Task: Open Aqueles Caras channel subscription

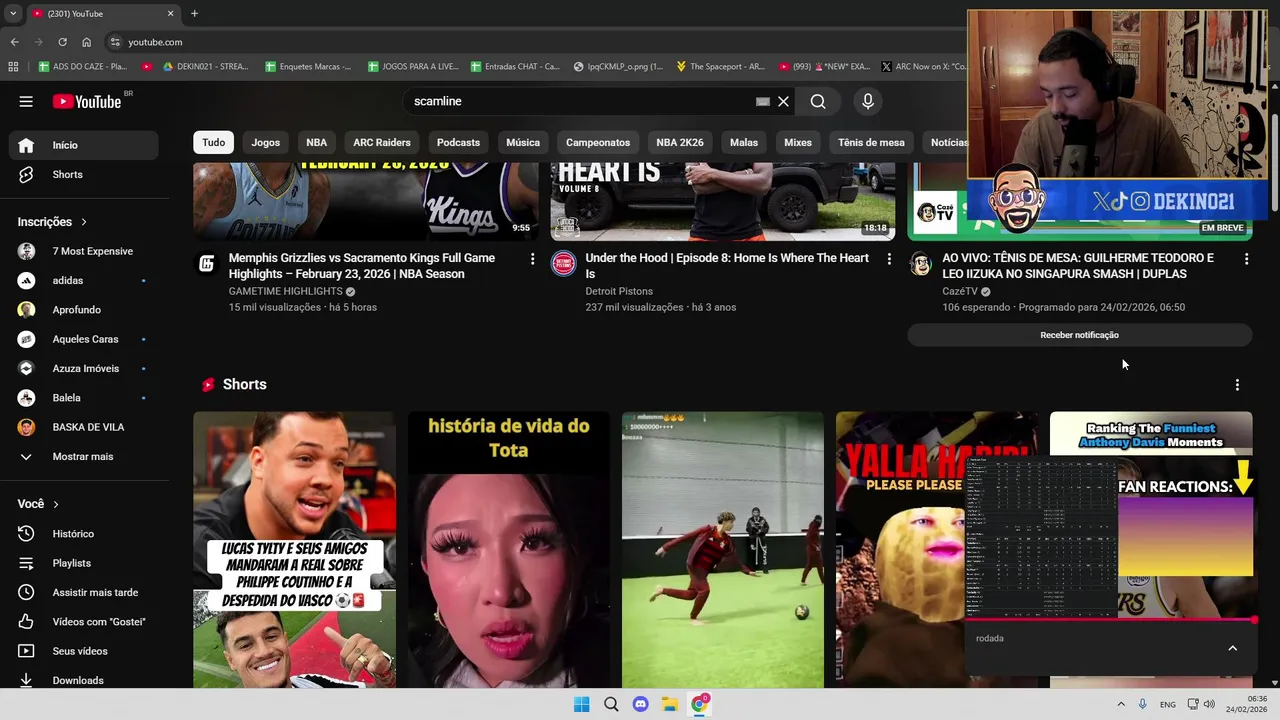Action: click(84, 339)
